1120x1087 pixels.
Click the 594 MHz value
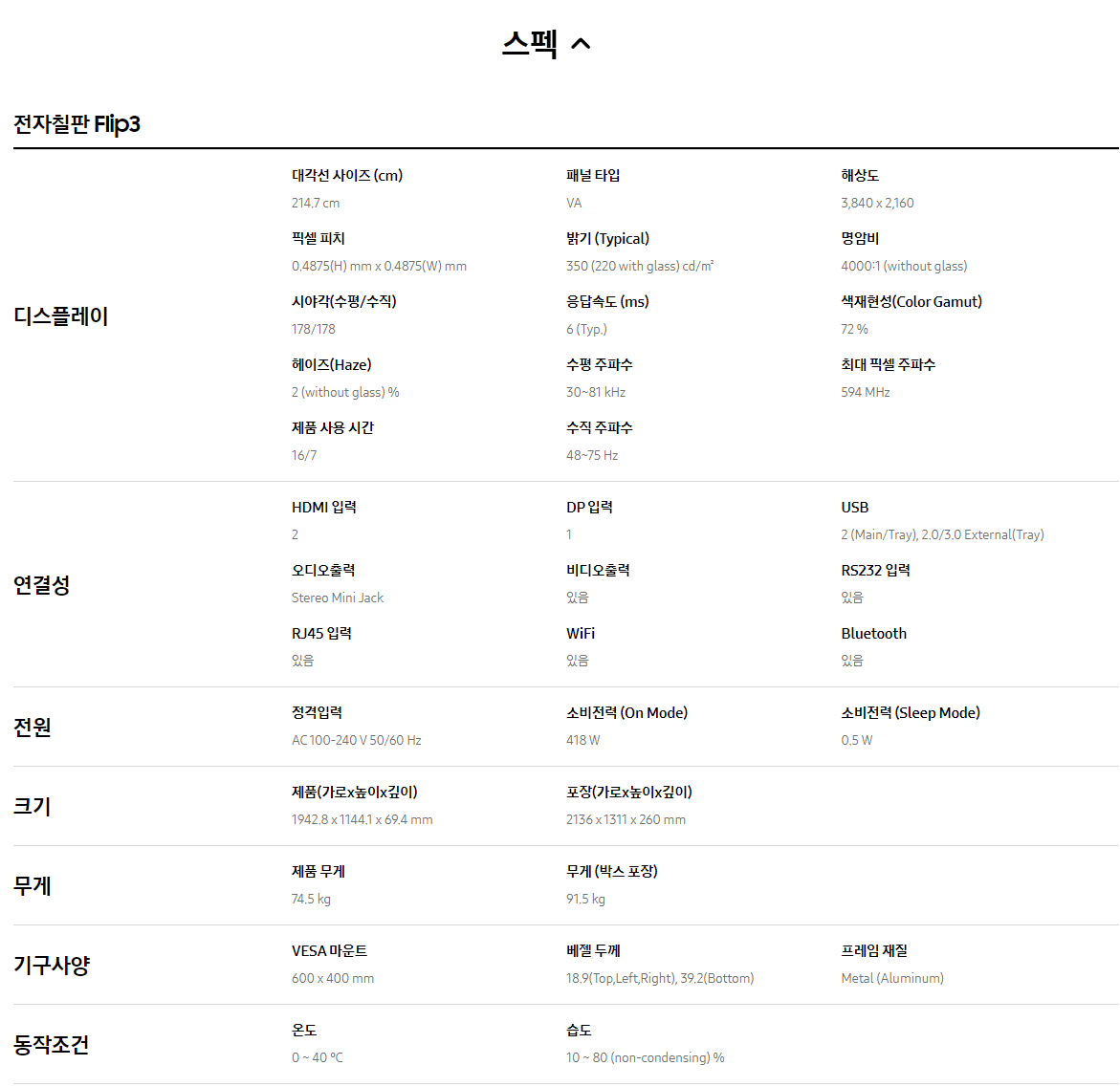pos(866,392)
